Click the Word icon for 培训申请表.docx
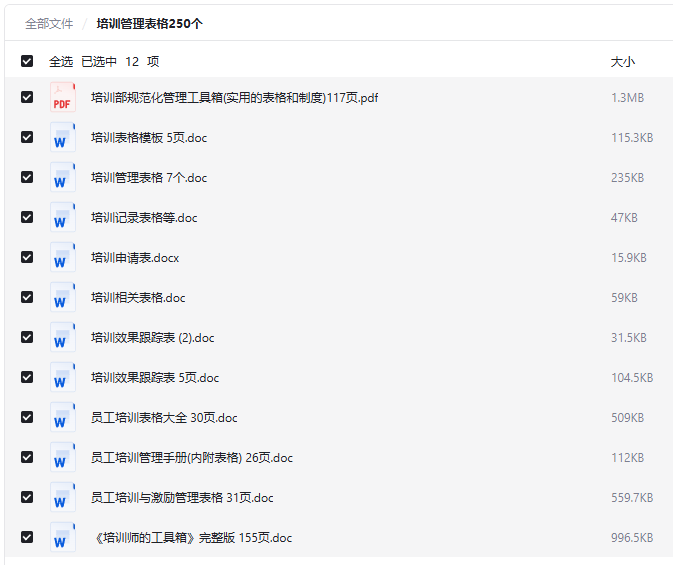This screenshot has width=673, height=565. point(63,257)
